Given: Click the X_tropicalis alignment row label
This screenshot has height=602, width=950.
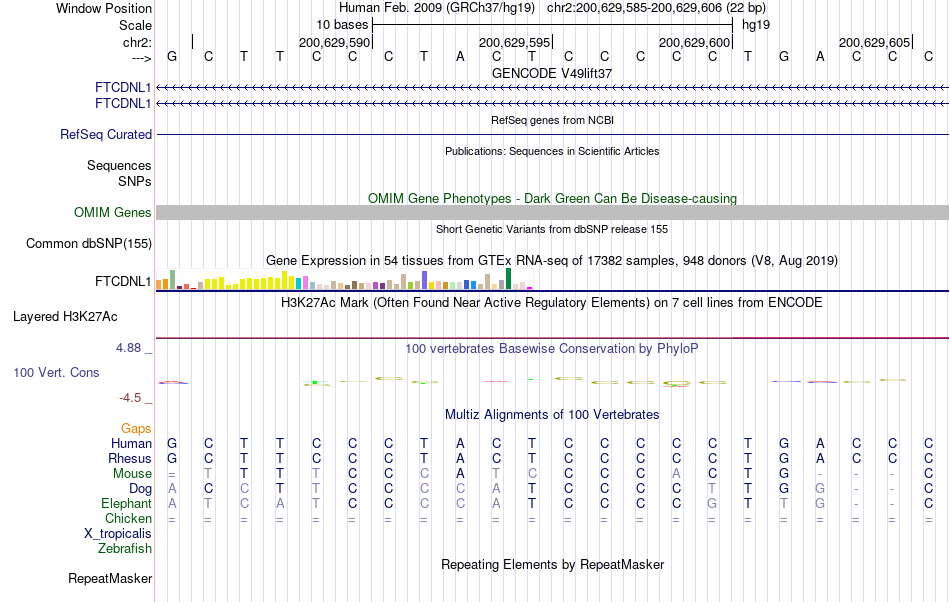Looking at the screenshot, I should click(x=118, y=534).
